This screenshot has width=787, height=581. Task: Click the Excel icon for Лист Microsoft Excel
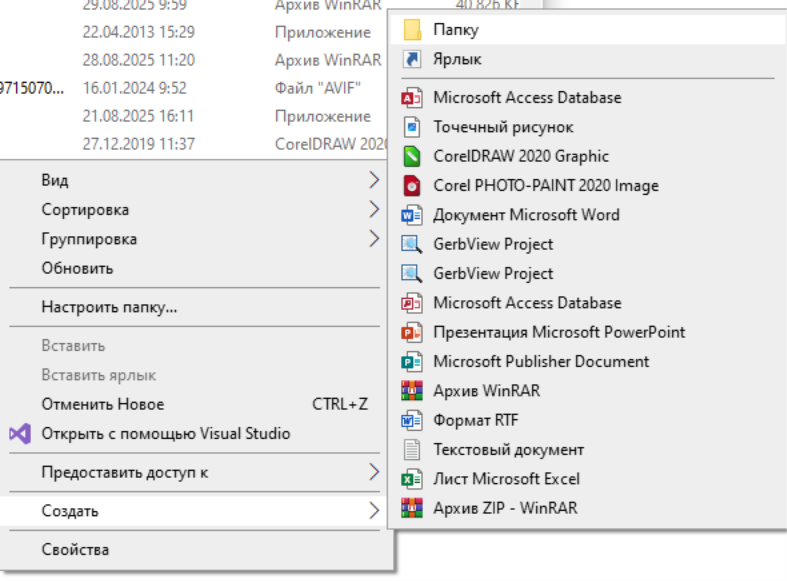(412, 479)
